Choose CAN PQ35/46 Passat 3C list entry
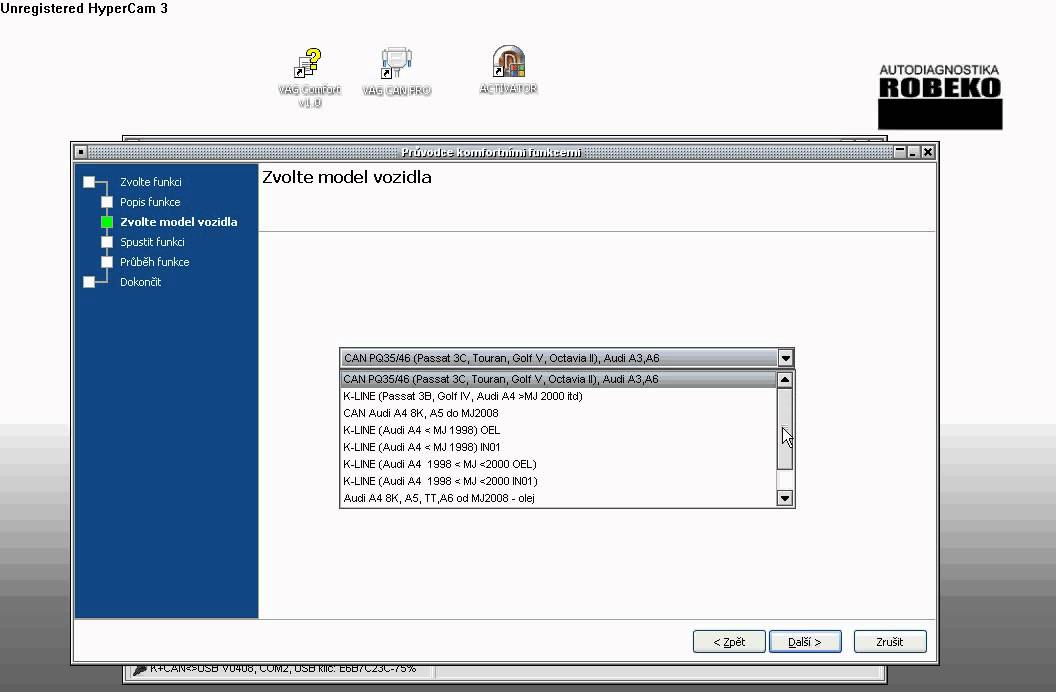 pos(558,379)
